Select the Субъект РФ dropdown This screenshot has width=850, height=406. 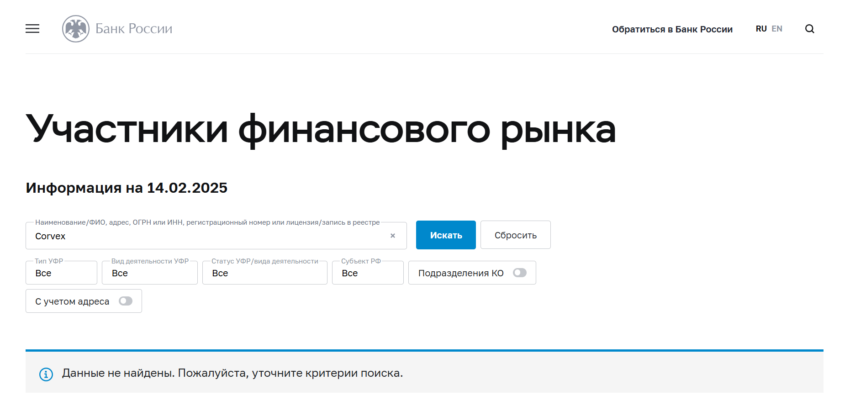(x=368, y=273)
